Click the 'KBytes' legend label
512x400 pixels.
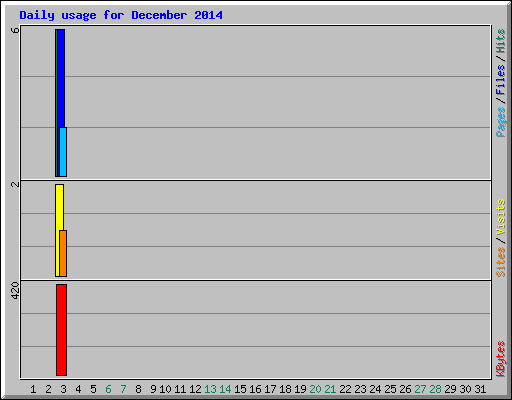[500, 359]
